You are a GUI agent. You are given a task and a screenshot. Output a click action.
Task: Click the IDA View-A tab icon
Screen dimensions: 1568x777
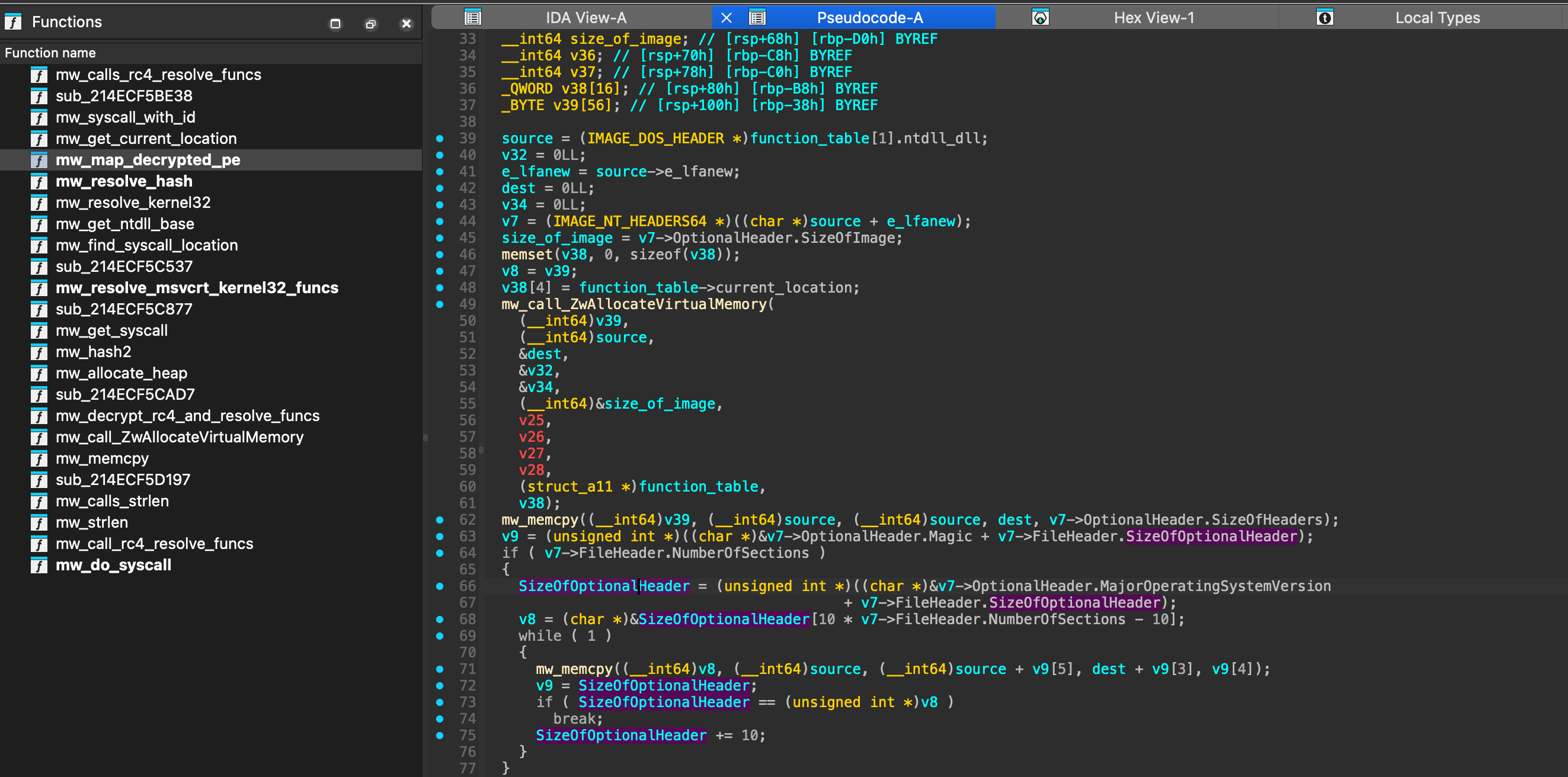click(473, 17)
